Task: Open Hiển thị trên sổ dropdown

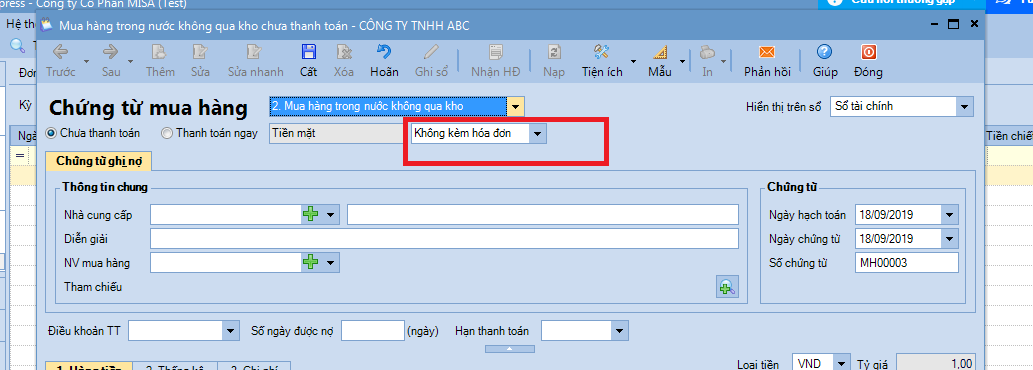Action: (964, 106)
